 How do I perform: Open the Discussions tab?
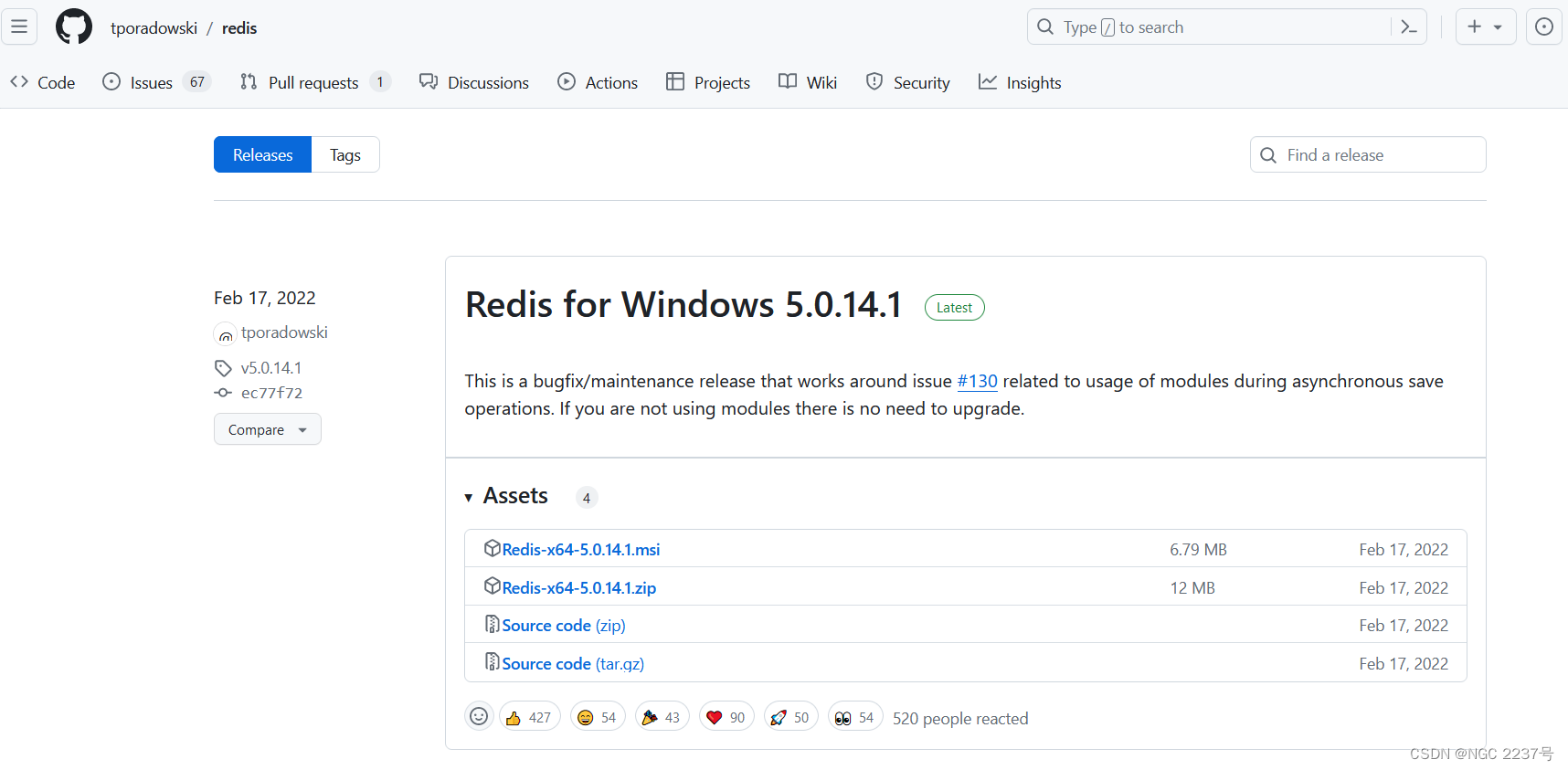[474, 82]
